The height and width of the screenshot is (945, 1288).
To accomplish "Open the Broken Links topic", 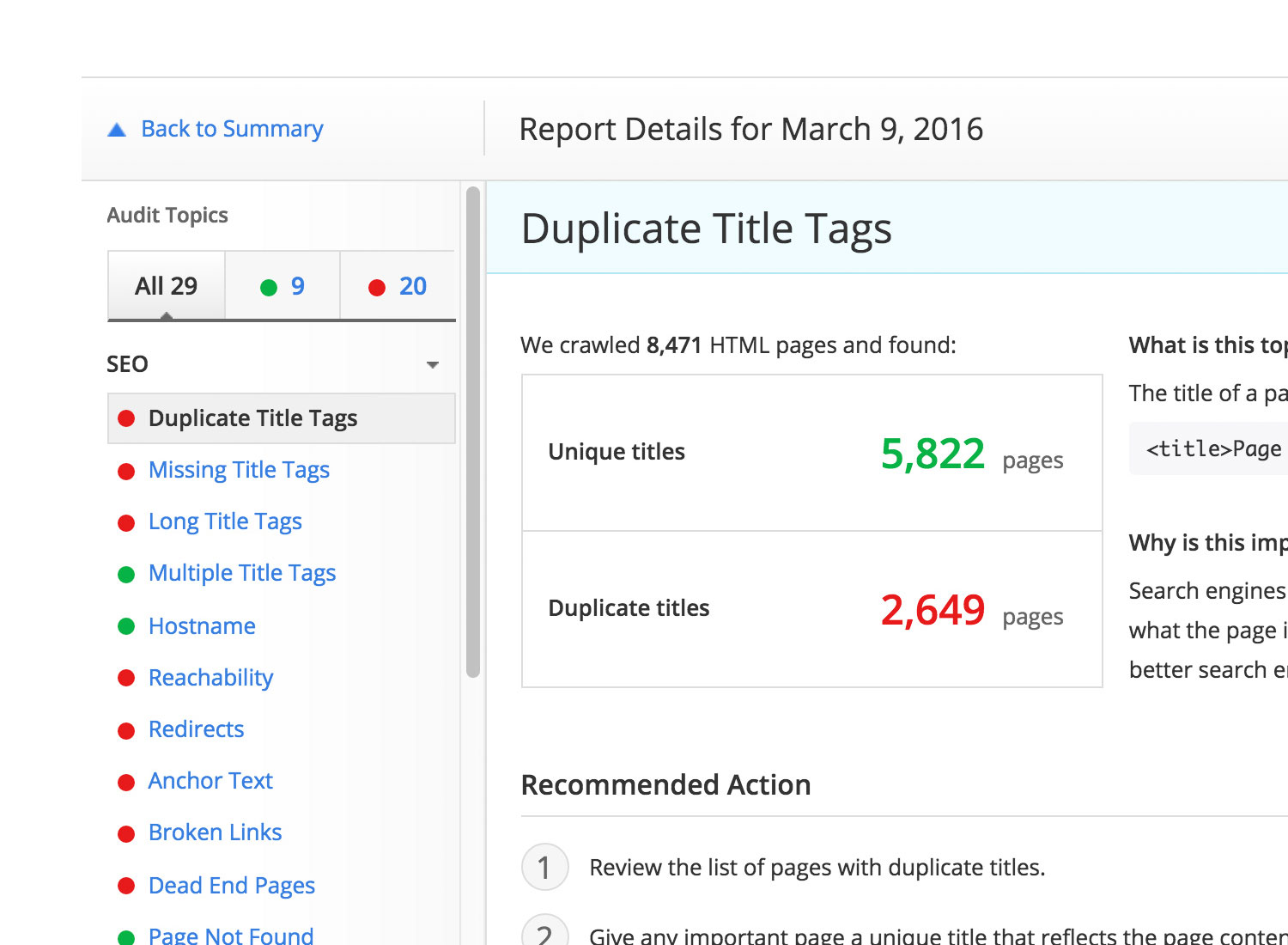I will coord(215,832).
